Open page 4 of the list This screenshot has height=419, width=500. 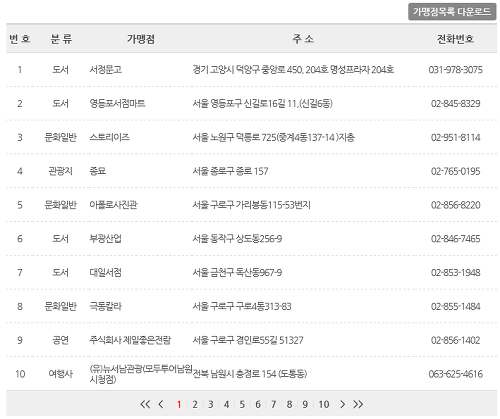(226, 404)
